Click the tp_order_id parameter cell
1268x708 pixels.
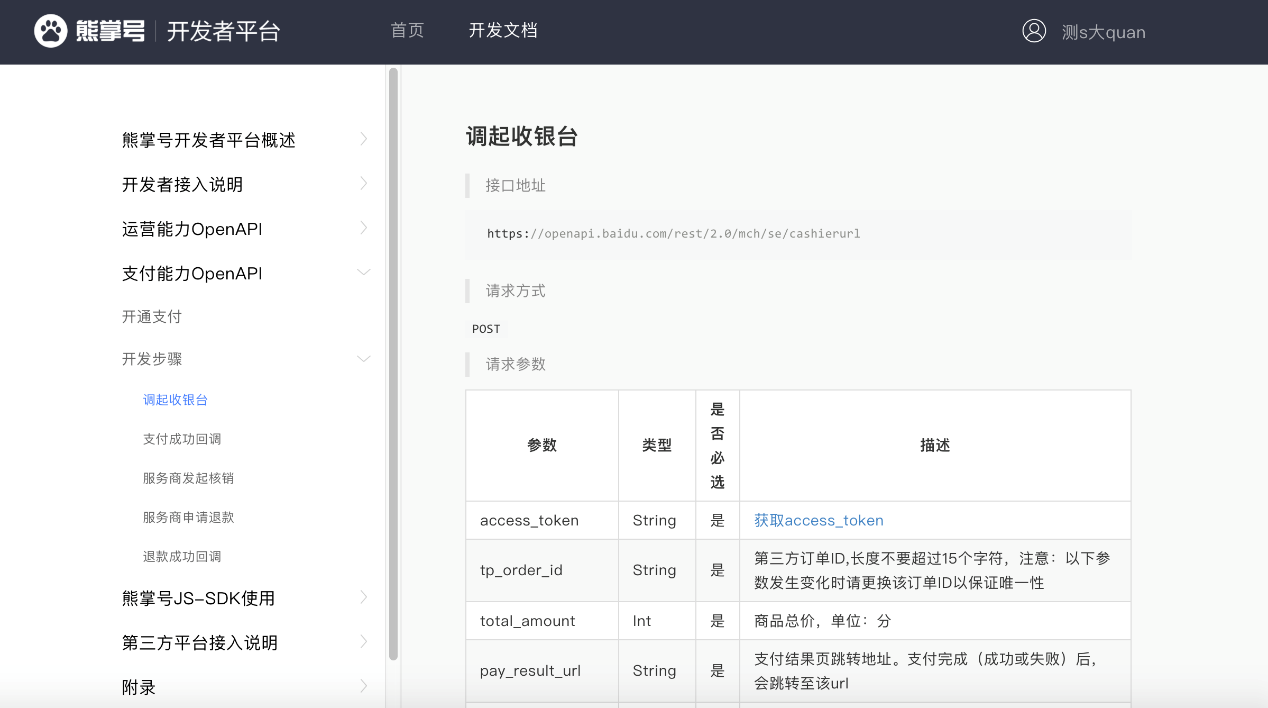[542, 570]
